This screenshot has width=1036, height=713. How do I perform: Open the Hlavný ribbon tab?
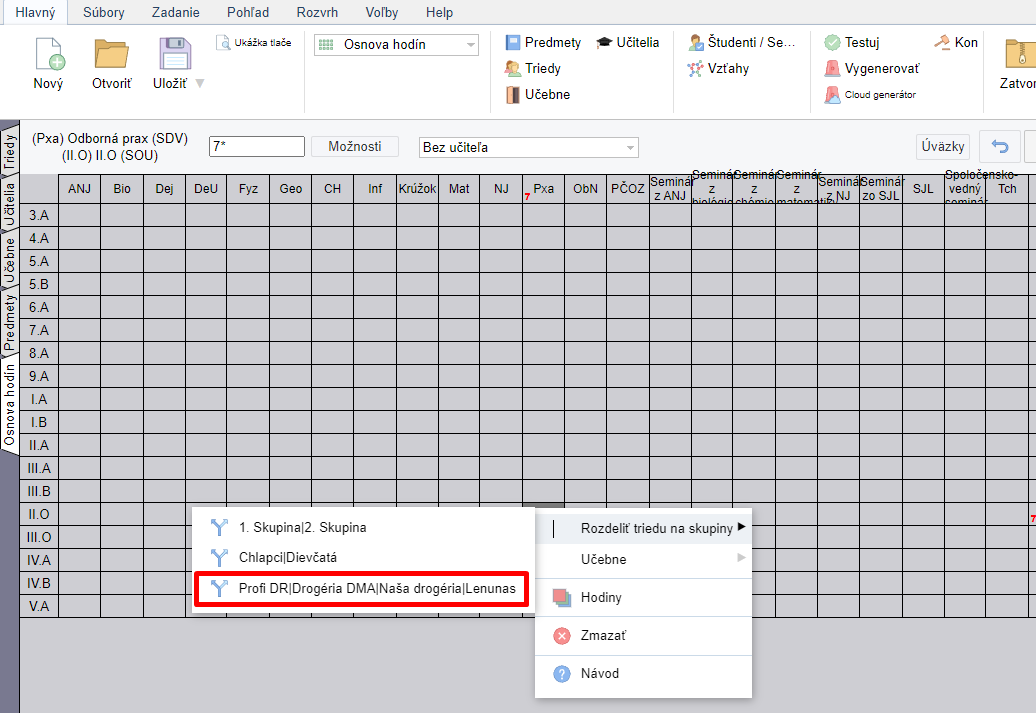point(35,13)
